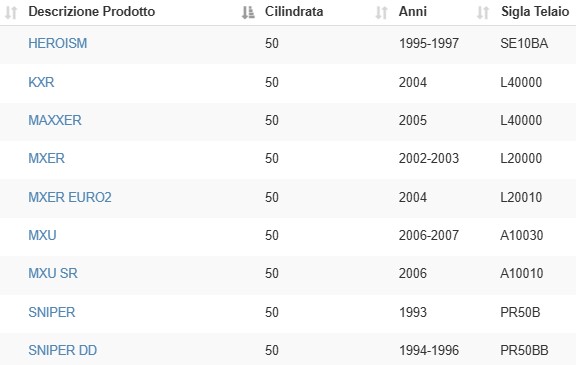Select the SNIPER product link
Image resolution: width=576 pixels, height=365 pixels.
point(52,312)
